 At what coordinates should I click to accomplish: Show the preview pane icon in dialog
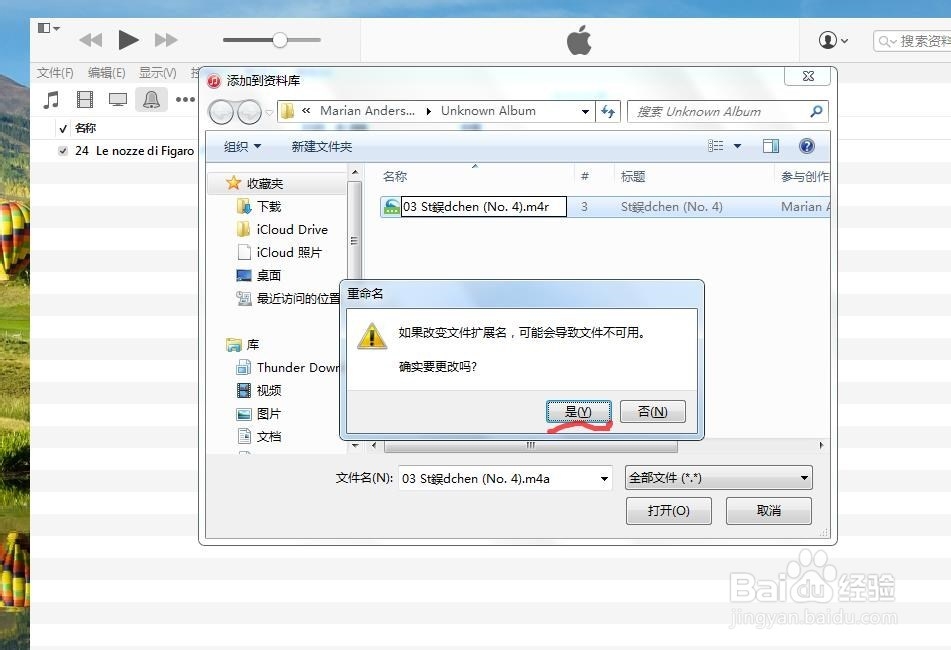click(x=770, y=145)
